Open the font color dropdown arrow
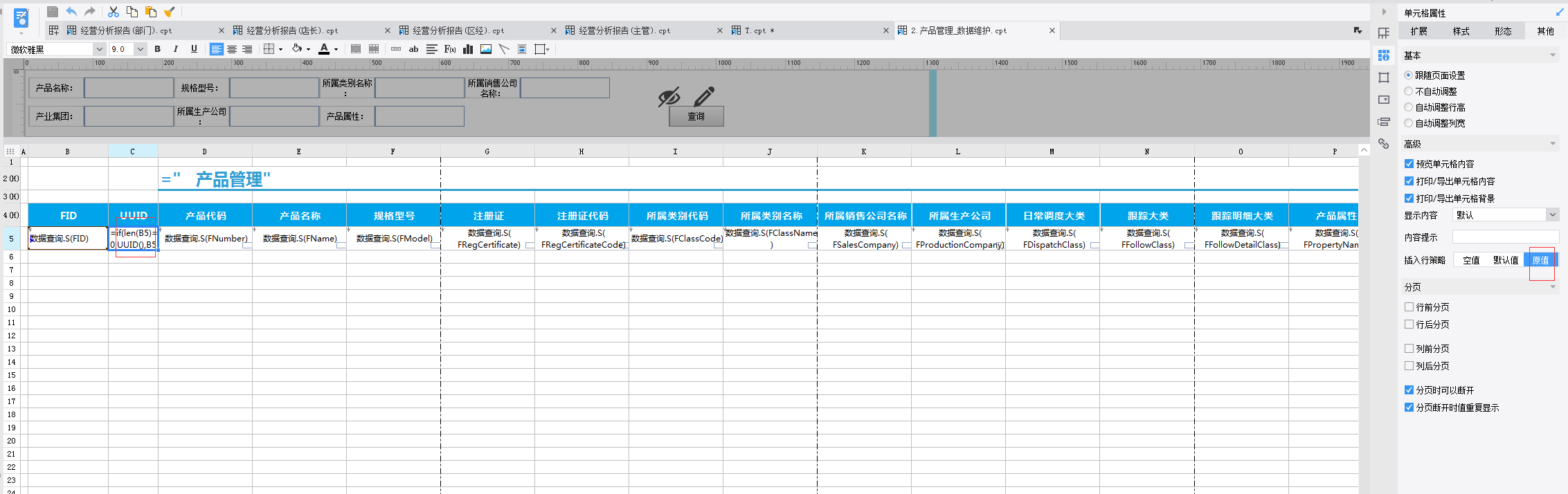1568x494 pixels. [336, 50]
